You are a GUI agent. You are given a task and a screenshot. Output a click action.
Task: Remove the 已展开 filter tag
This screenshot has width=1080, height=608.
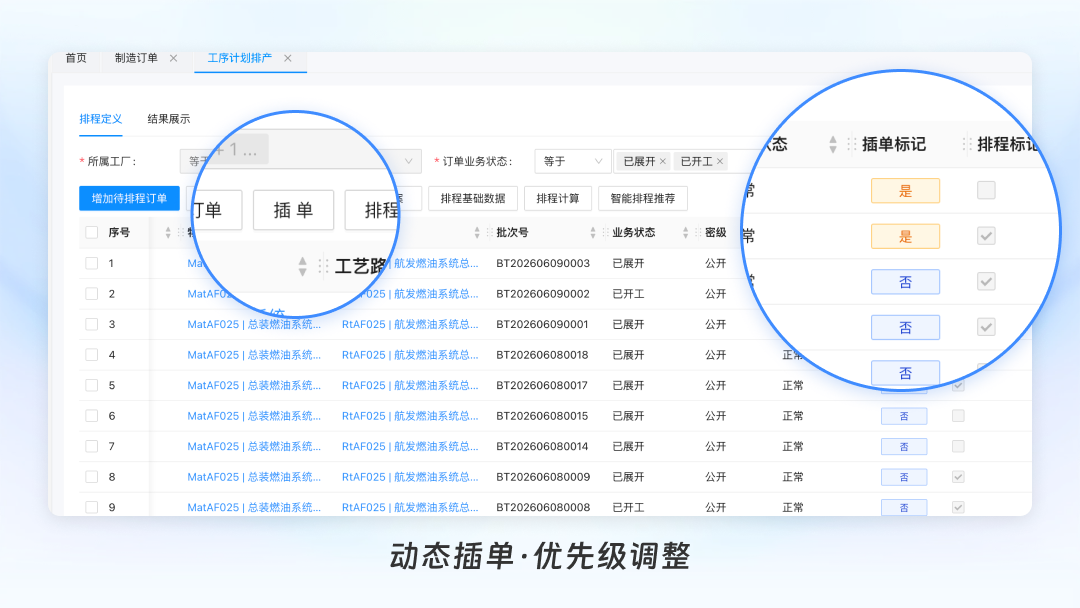click(663, 161)
